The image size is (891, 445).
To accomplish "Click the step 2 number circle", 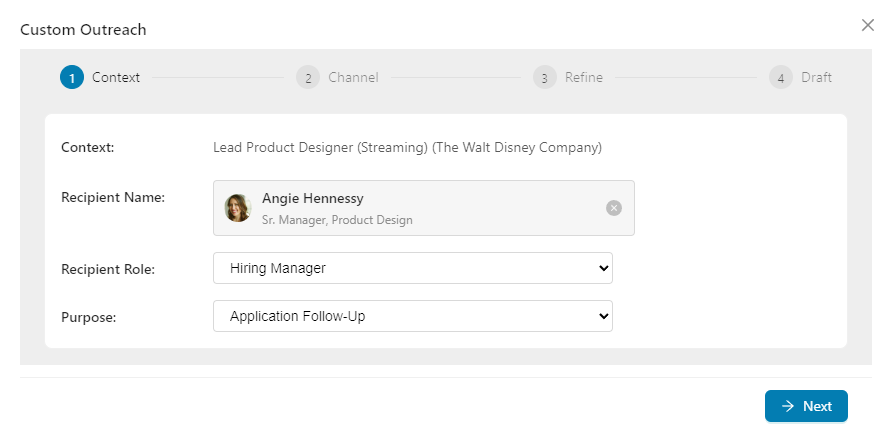I will click(x=308, y=77).
